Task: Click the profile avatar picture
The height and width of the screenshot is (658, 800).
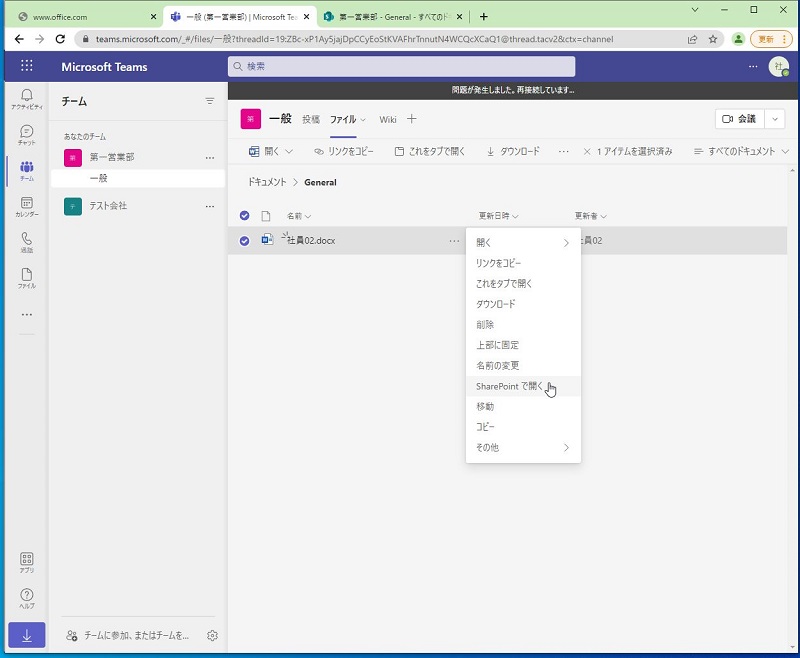Action: (779, 66)
